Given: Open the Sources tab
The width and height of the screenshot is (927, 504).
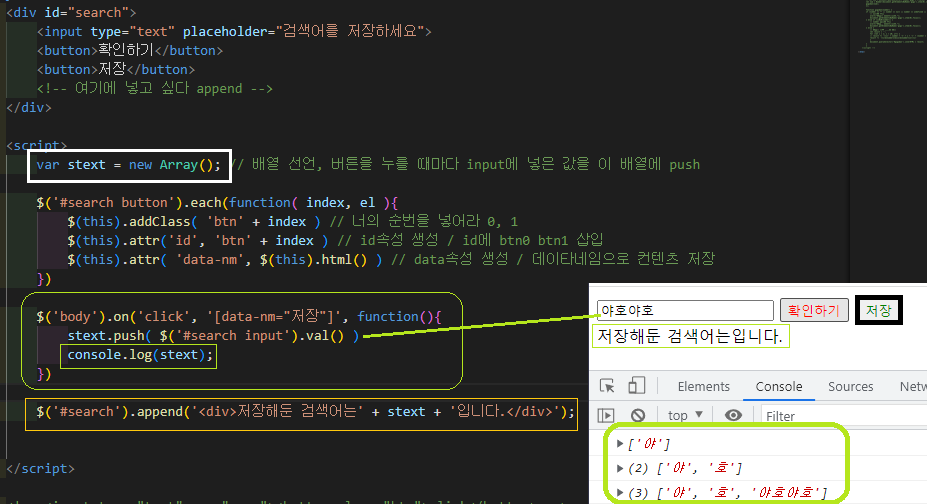Looking at the screenshot, I should [x=850, y=386].
